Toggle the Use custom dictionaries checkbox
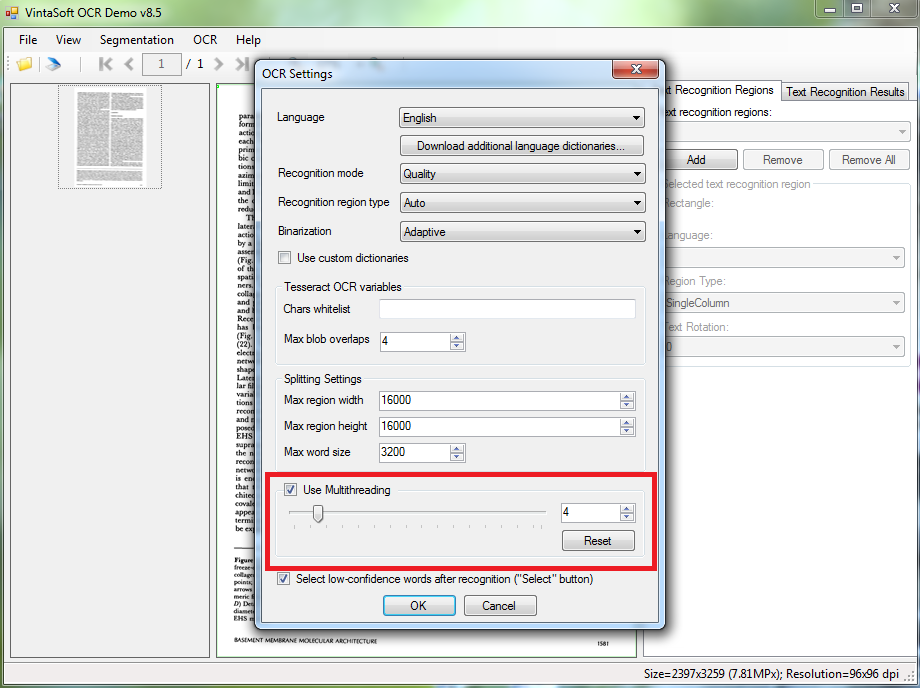Screen dimensions: 920x688 click(285, 257)
